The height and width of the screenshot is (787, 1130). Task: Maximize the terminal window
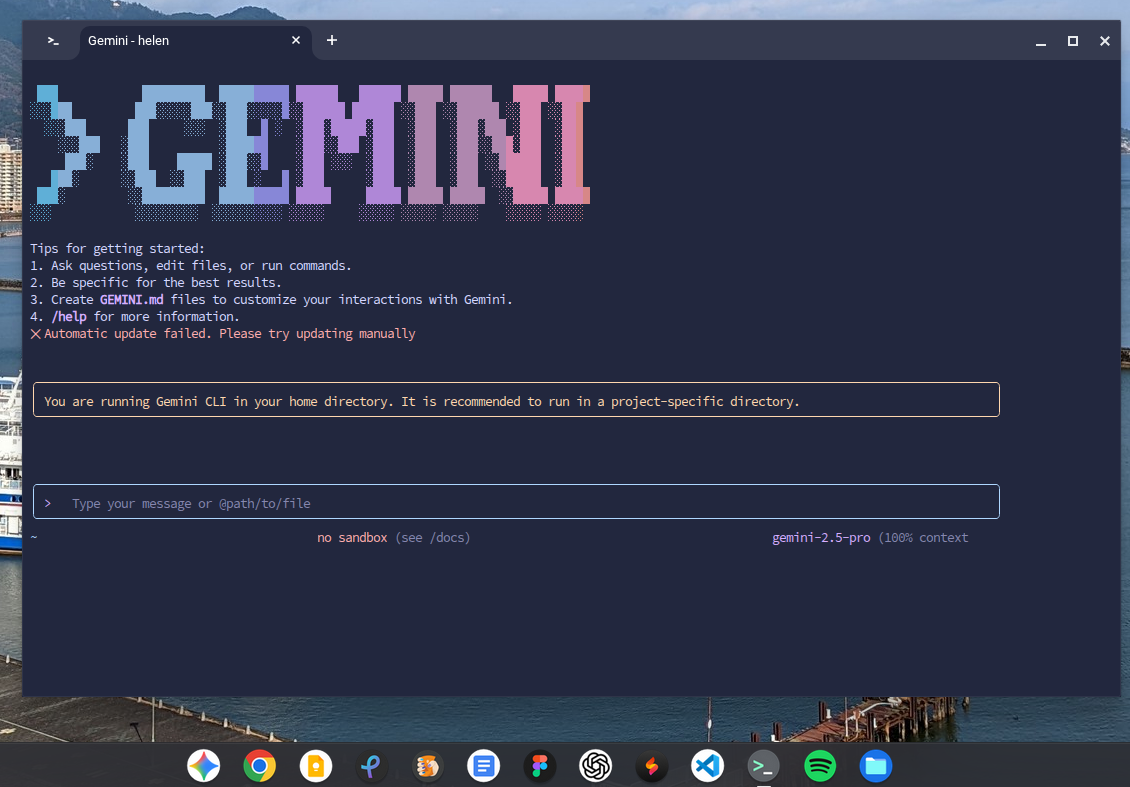pos(1073,41)
